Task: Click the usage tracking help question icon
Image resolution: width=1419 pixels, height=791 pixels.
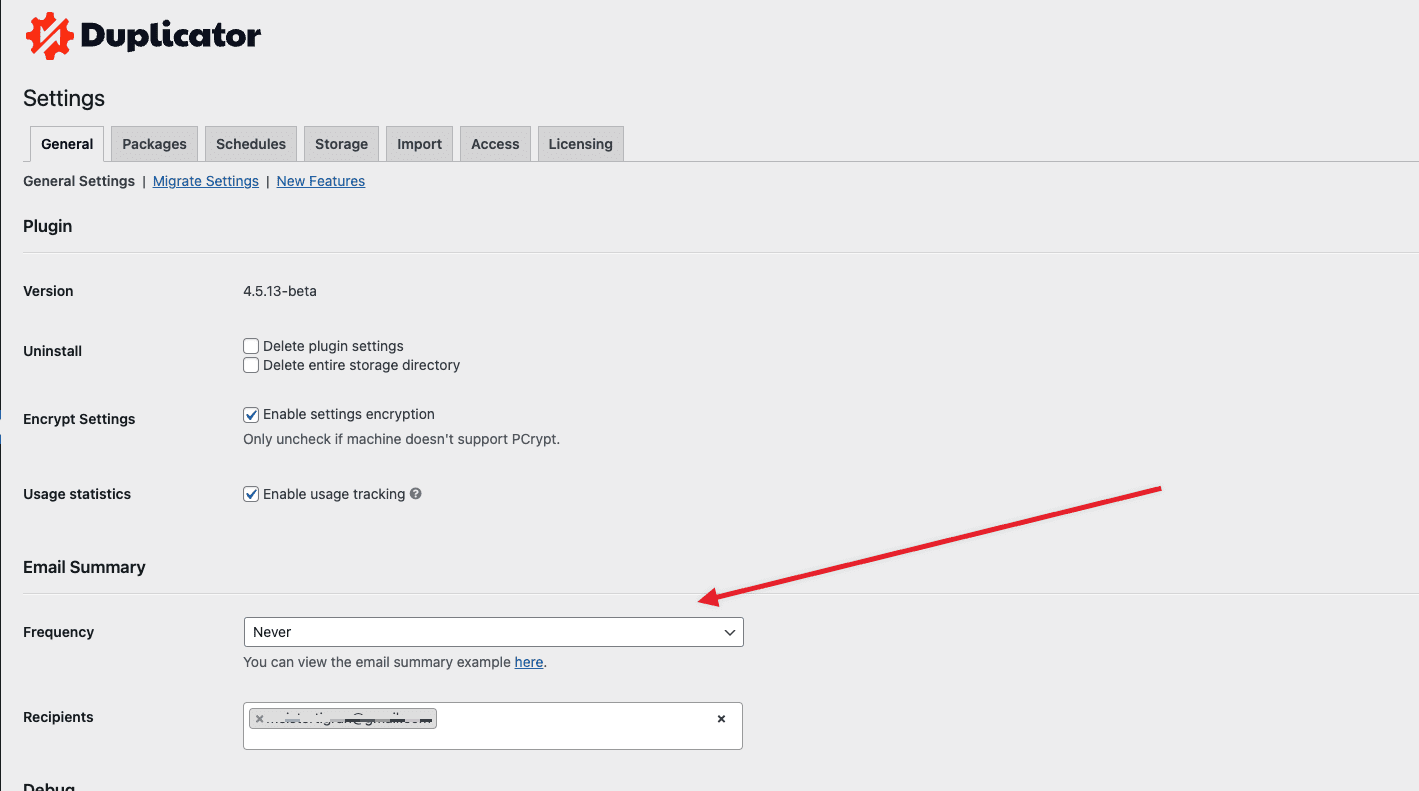Action: tap(416, 494)
